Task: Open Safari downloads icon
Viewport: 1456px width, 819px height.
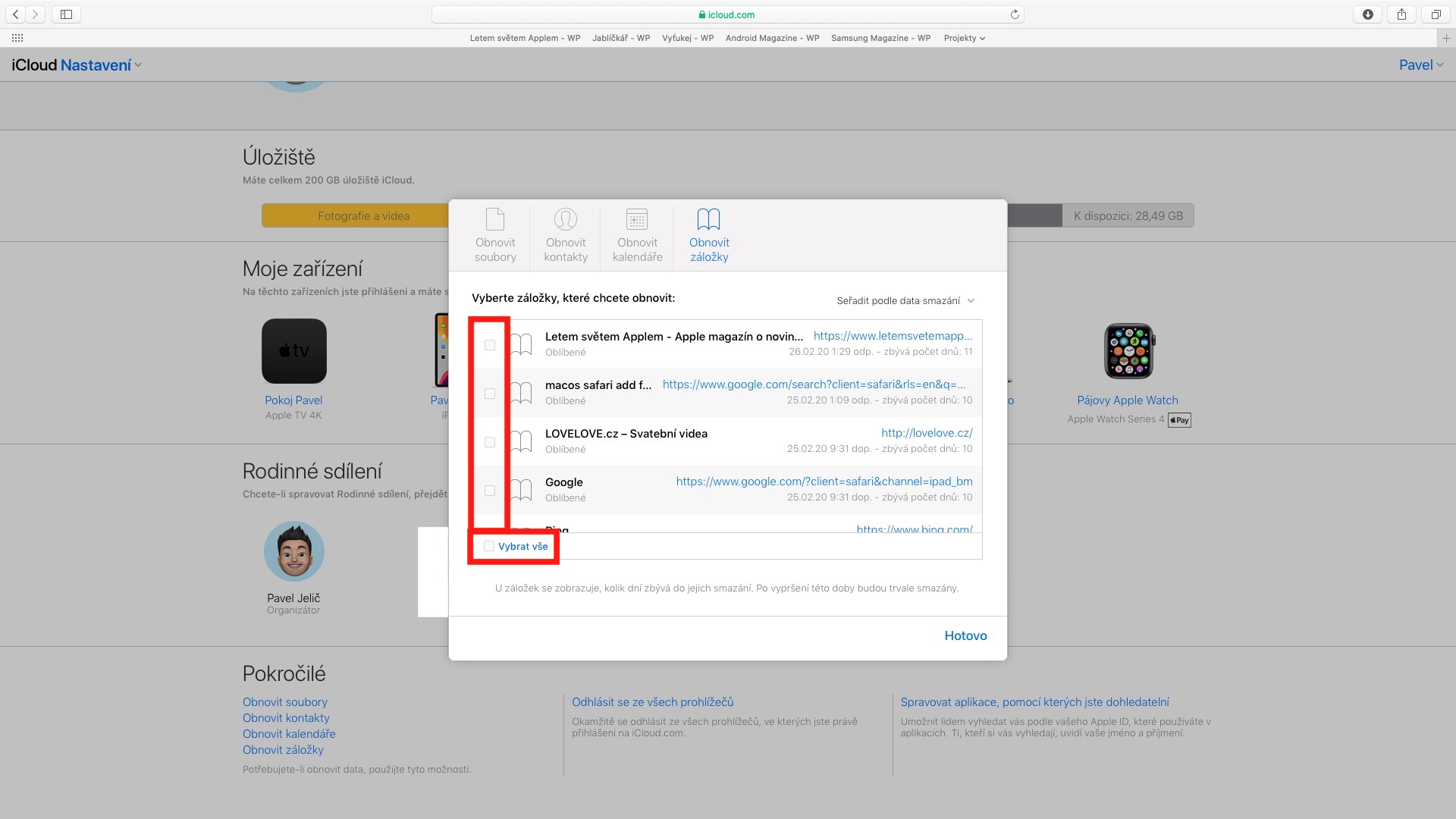Action: click(x=1367, y=14)
